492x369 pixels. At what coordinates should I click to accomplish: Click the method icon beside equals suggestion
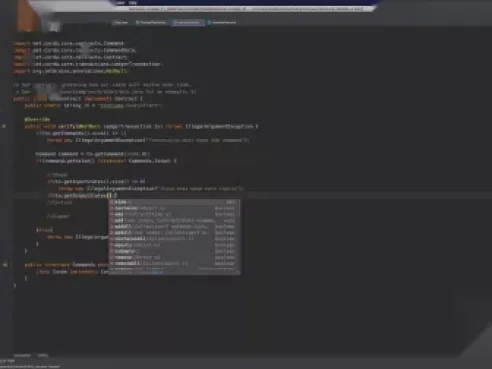pos(112,245)
